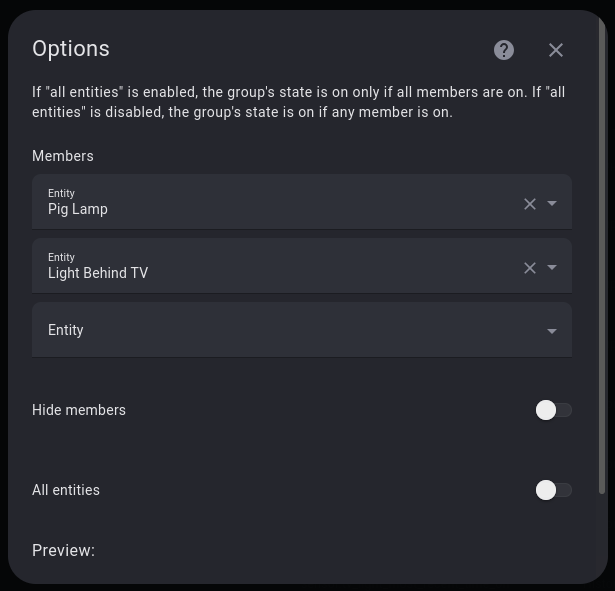Image resolution: width=615 pixels, height=591 pixels.
Task: Click the Members section heading
Action: coord(63,156)
